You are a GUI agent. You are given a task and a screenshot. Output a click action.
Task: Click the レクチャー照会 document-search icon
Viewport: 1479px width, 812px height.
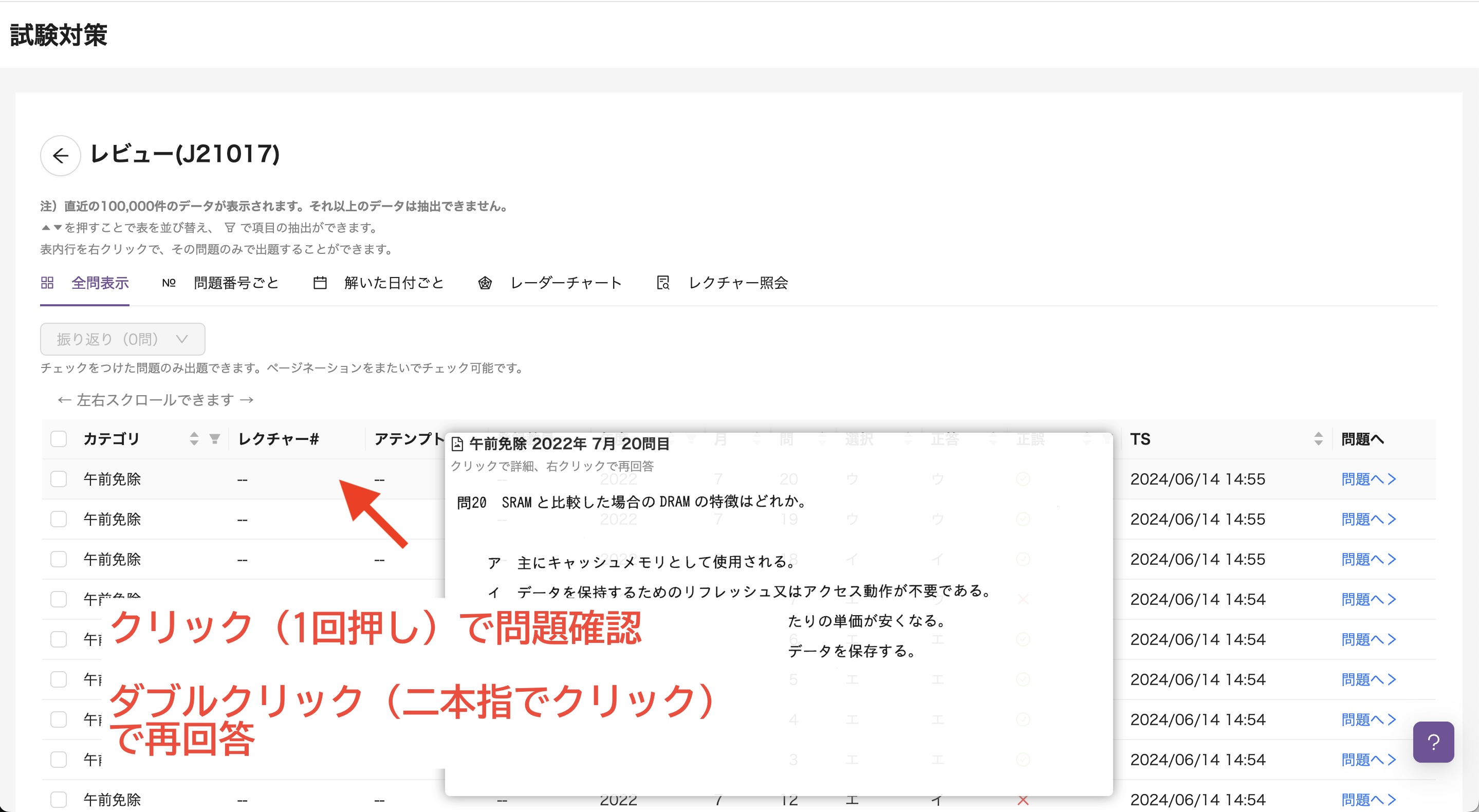click(662, 283)
